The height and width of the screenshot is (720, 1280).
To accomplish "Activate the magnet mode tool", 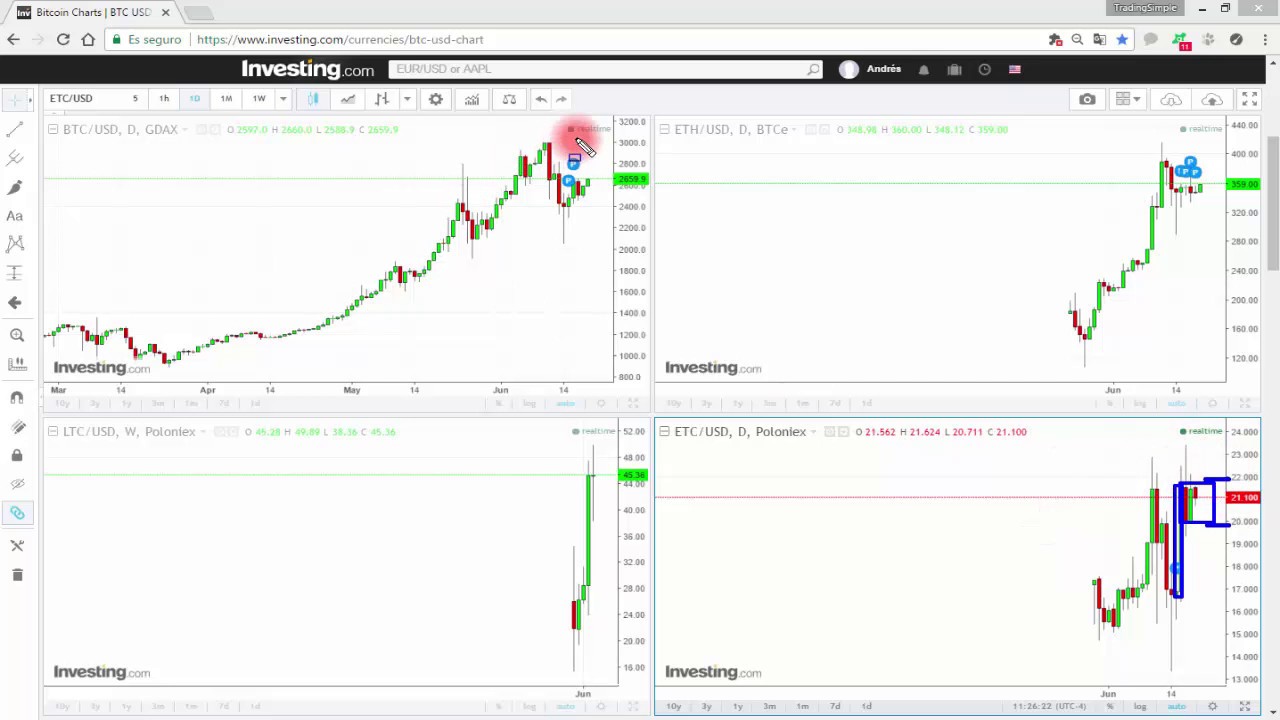I will (x=16, y=398).
